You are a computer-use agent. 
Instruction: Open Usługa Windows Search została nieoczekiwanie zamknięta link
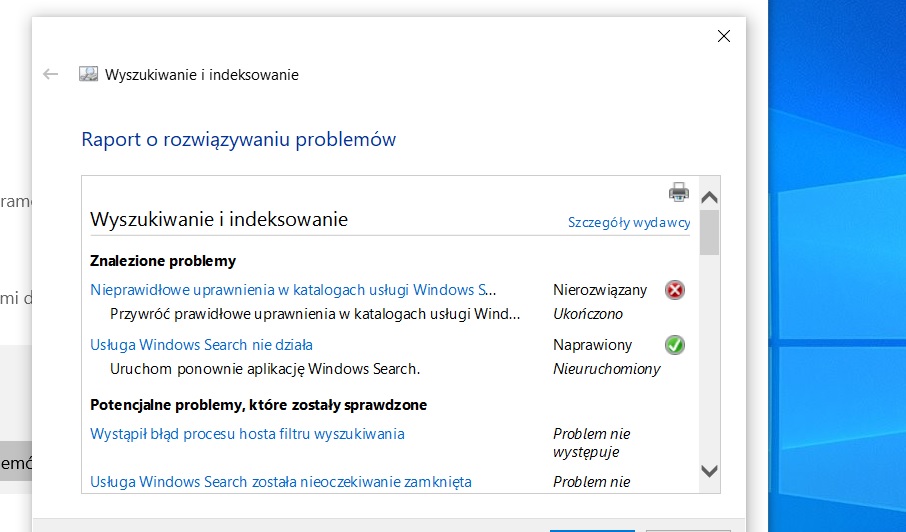281,482
